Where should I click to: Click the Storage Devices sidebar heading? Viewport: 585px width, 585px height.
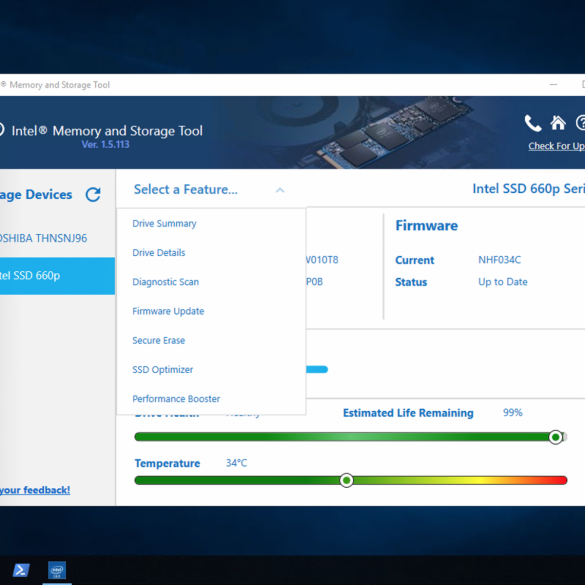36,194
